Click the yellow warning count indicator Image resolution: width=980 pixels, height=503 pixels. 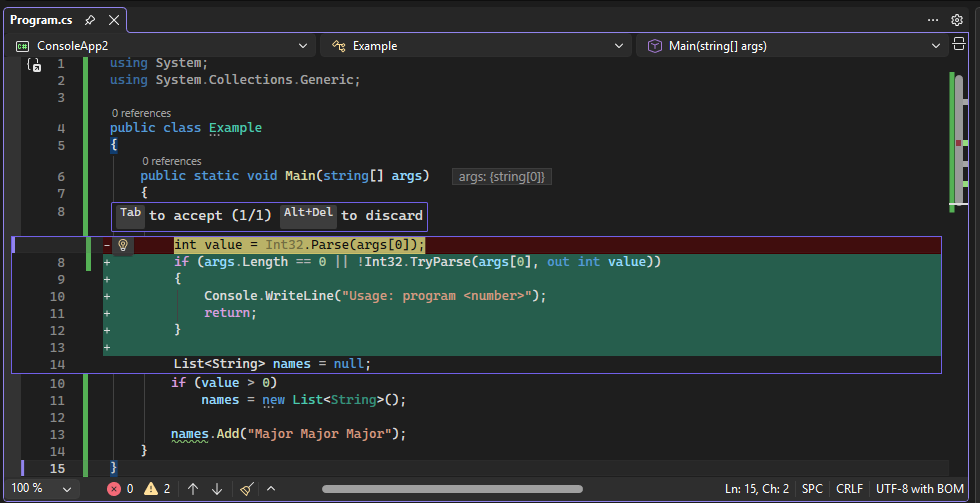tap(157, 489)
